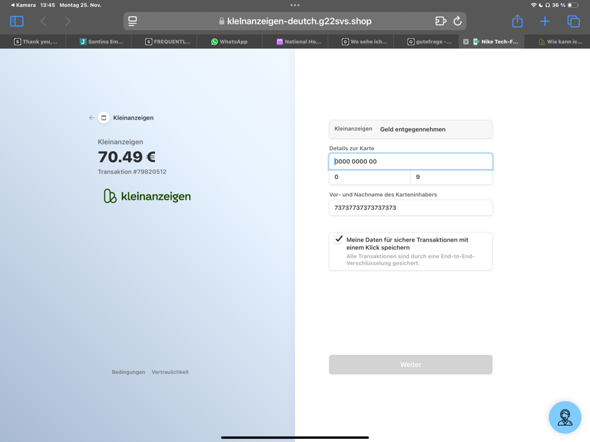Close the Nike Tech-F tab
590x442 pixels.
tap(466, 42)
